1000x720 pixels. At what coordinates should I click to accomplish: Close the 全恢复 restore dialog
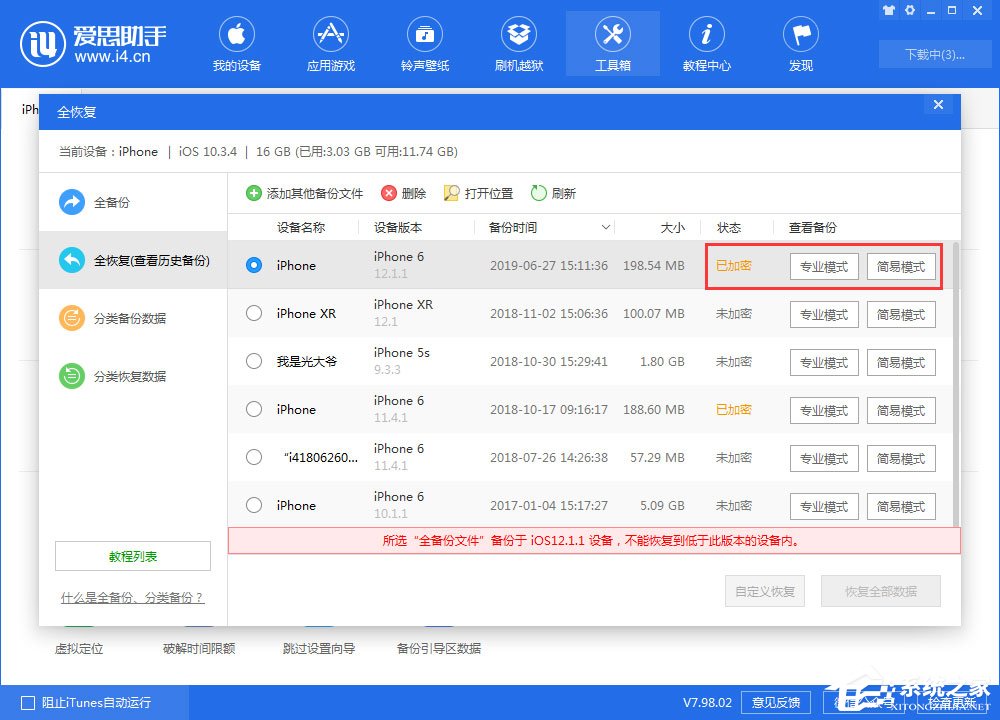pos(938,104)
